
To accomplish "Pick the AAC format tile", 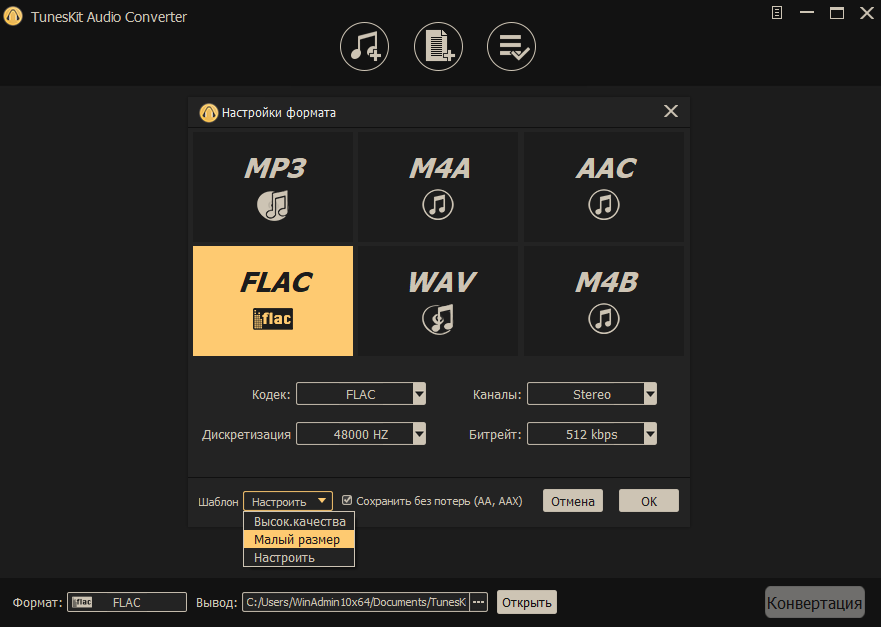I will tap(604, 187).
